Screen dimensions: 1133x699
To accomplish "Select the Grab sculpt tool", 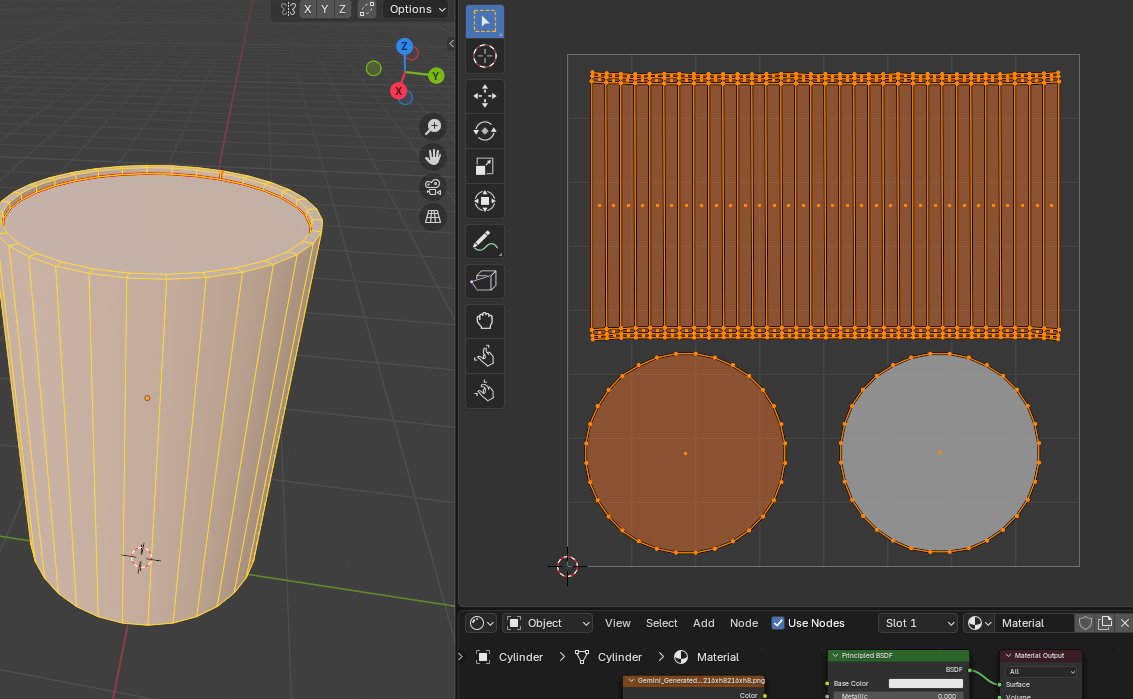I will 485,321.
